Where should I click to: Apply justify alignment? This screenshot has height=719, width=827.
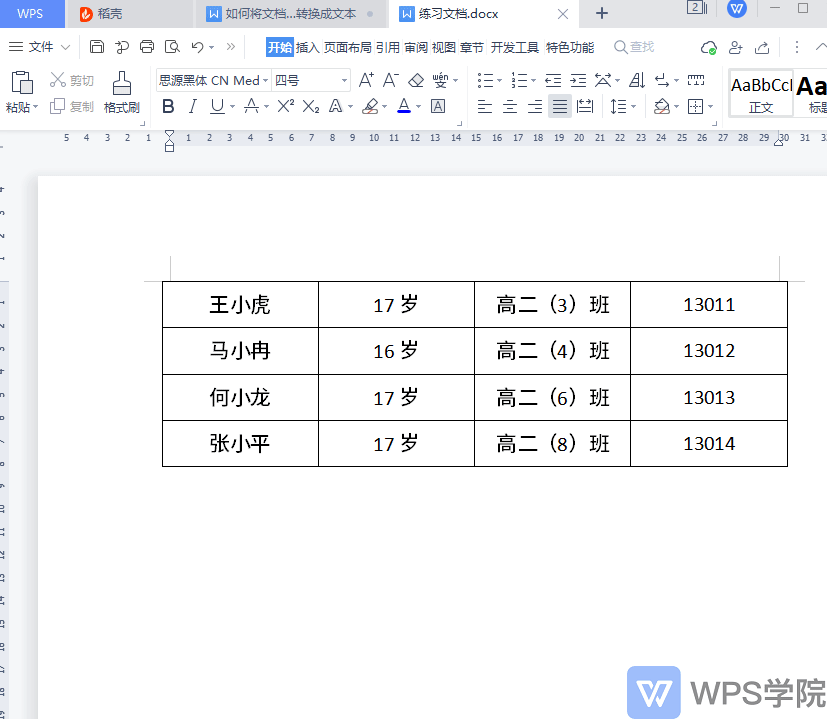click(560, 107)
